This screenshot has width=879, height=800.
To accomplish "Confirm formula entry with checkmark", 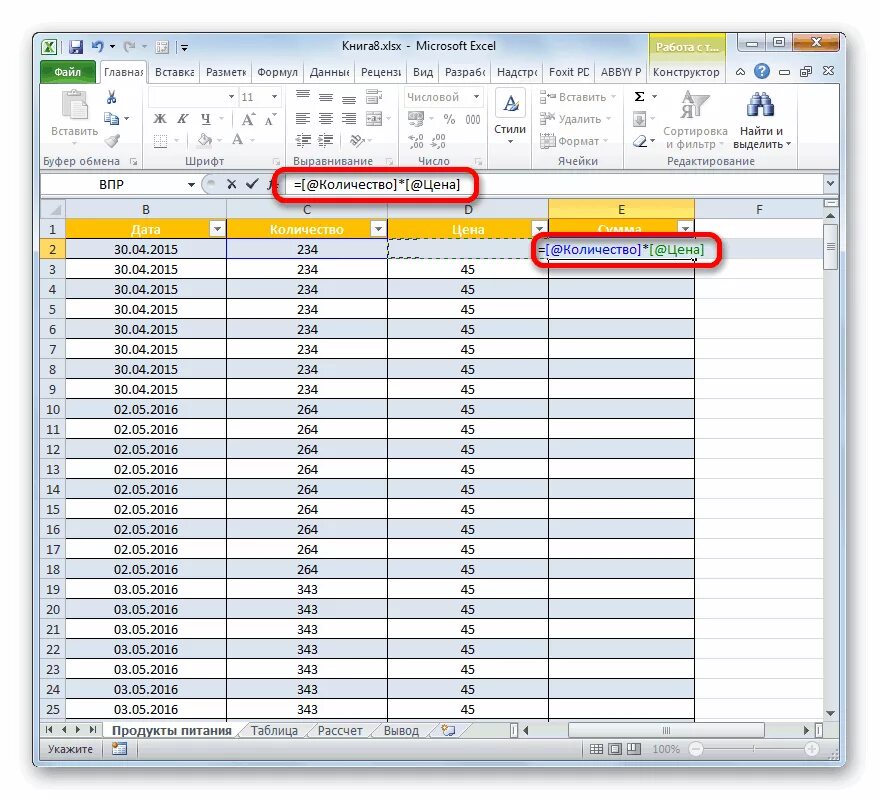I will tap(252, 184).
